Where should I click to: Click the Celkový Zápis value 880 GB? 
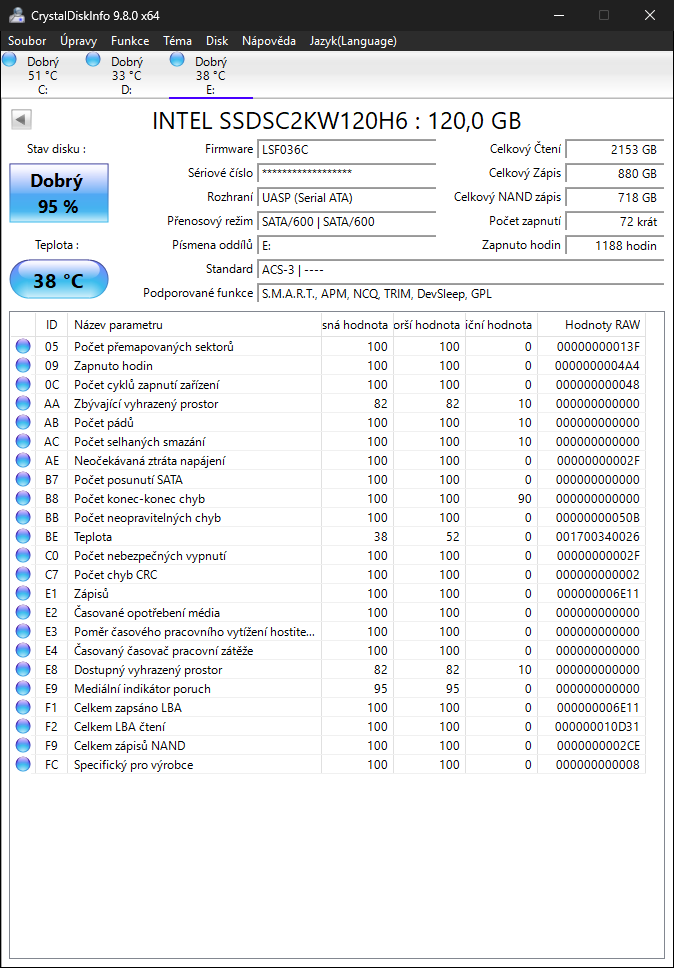click(x=615, y=173)
